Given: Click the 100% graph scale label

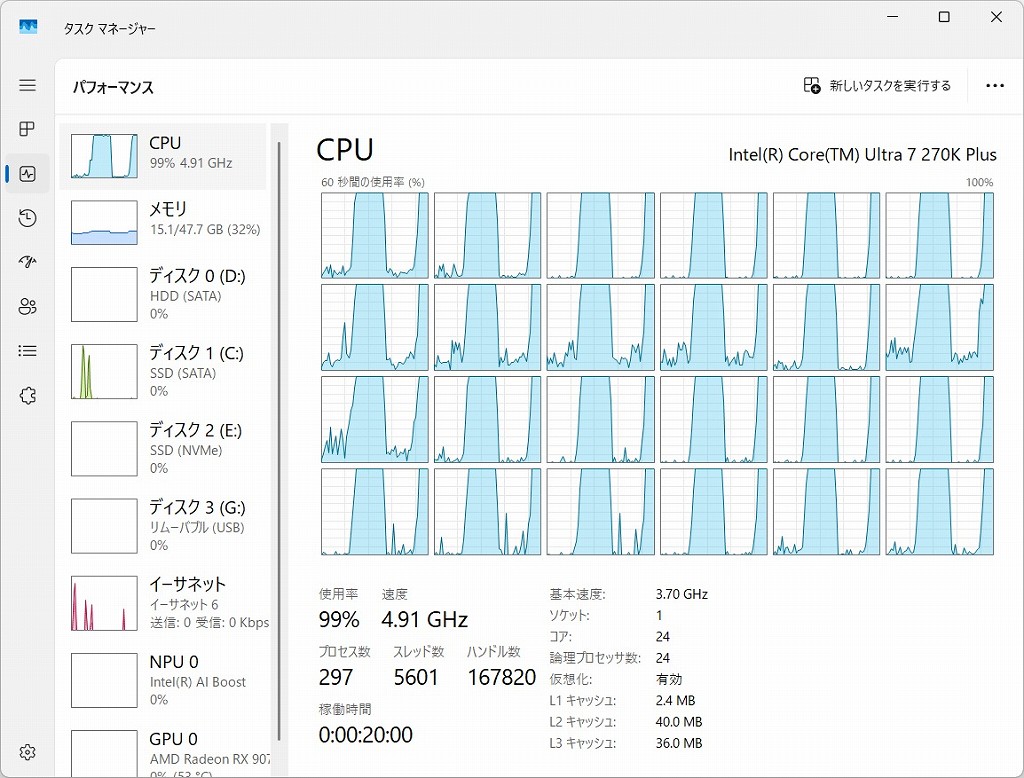Looking at the screenshot, I should pos(980,182).
